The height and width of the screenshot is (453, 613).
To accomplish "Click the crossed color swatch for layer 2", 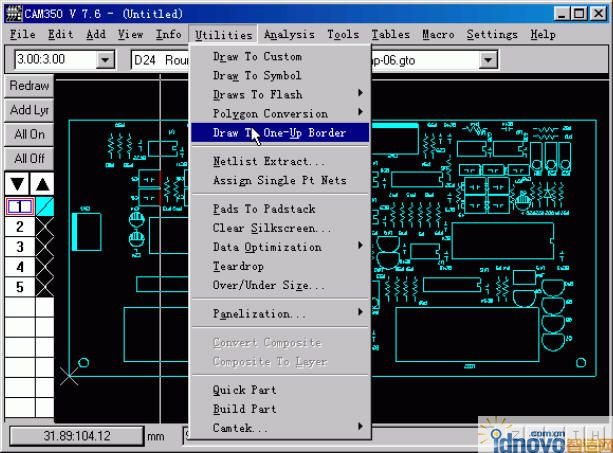I will 45,227.
